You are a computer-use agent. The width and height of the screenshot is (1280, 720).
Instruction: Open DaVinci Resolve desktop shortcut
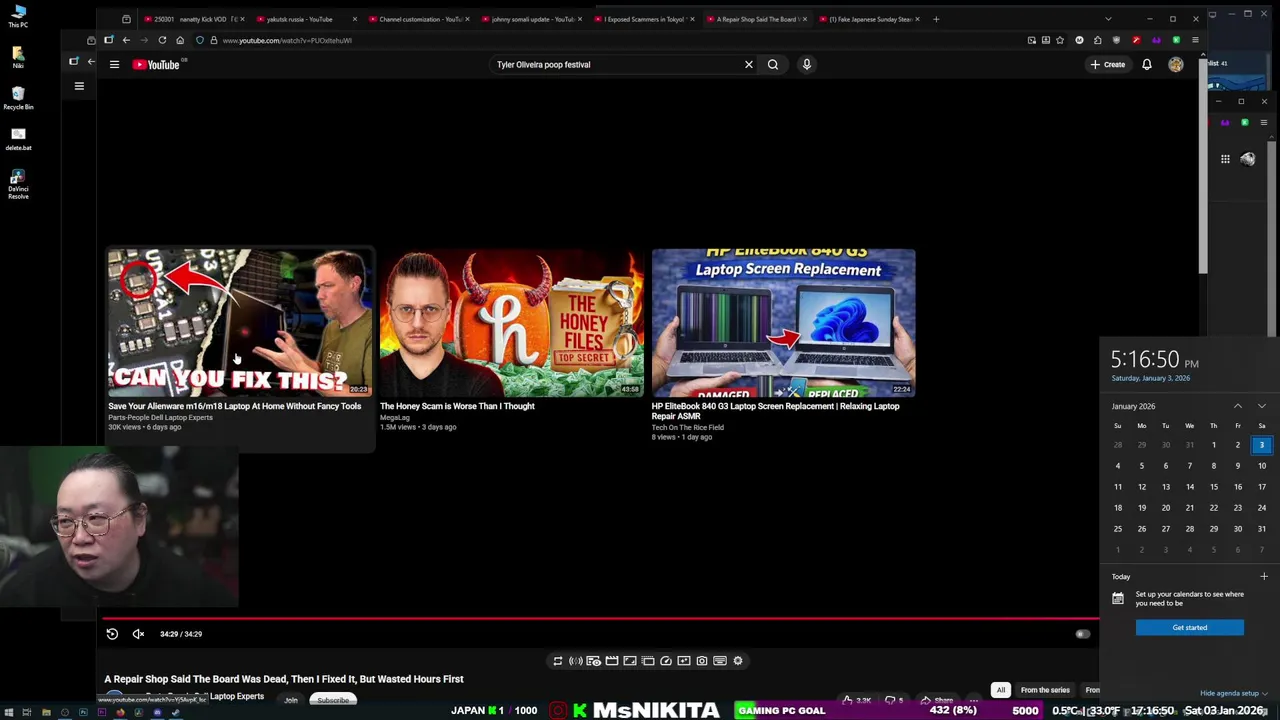pyautogui.click(x=18, y=184)
